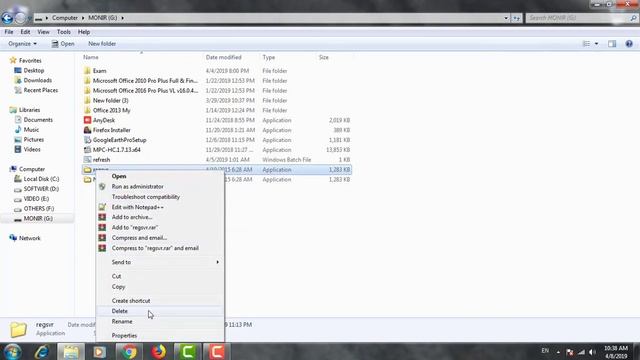Select the New folder (3) item
The width and height of the screenshot is (640, 360).
110,100
